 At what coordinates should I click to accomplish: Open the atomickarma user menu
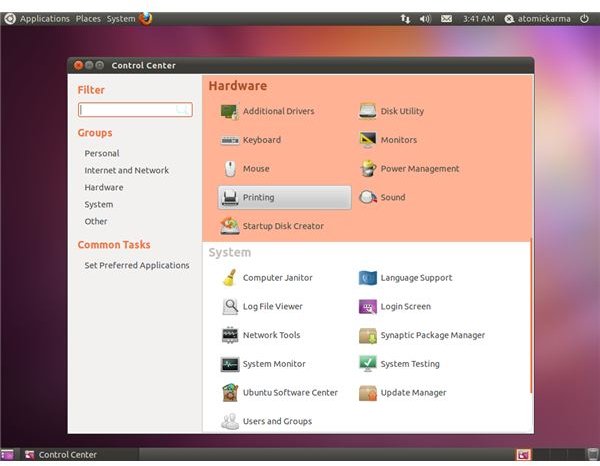(x=537, y=19)
